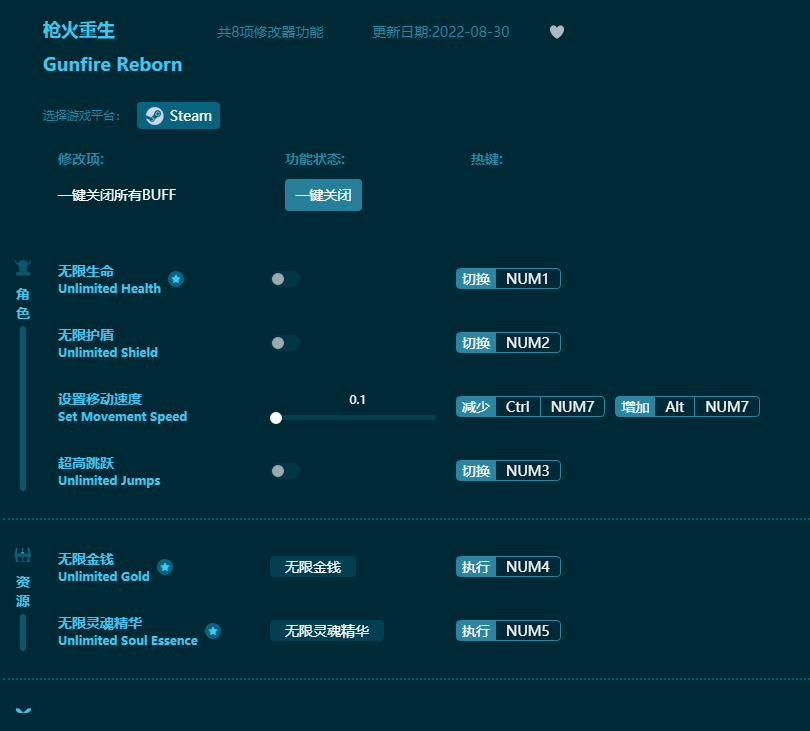
Task: Click the Unlimited Jumps label
Action: coord(109,480)
